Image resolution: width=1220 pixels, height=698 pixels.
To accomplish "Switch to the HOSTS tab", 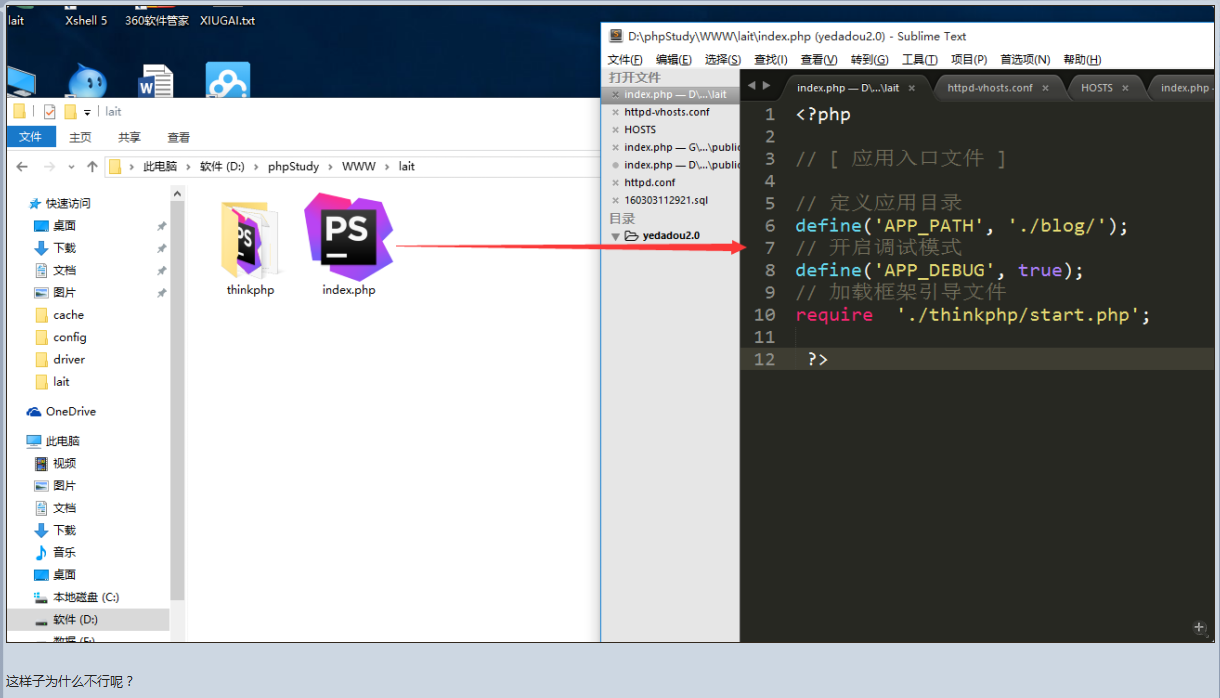I will 1097,88.
